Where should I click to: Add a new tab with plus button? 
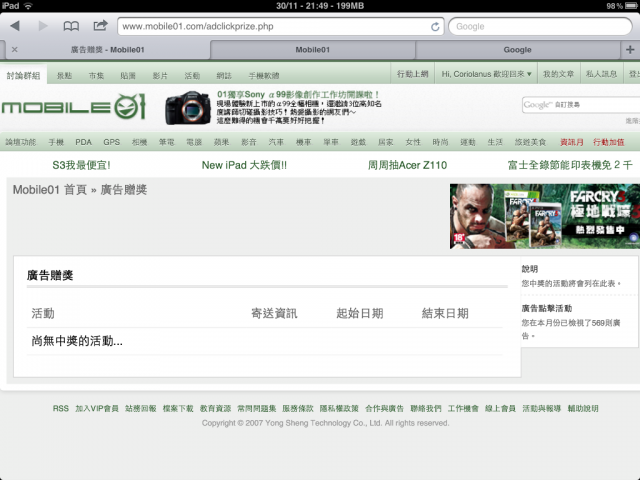pyautogui.click(x=630, y=49)
